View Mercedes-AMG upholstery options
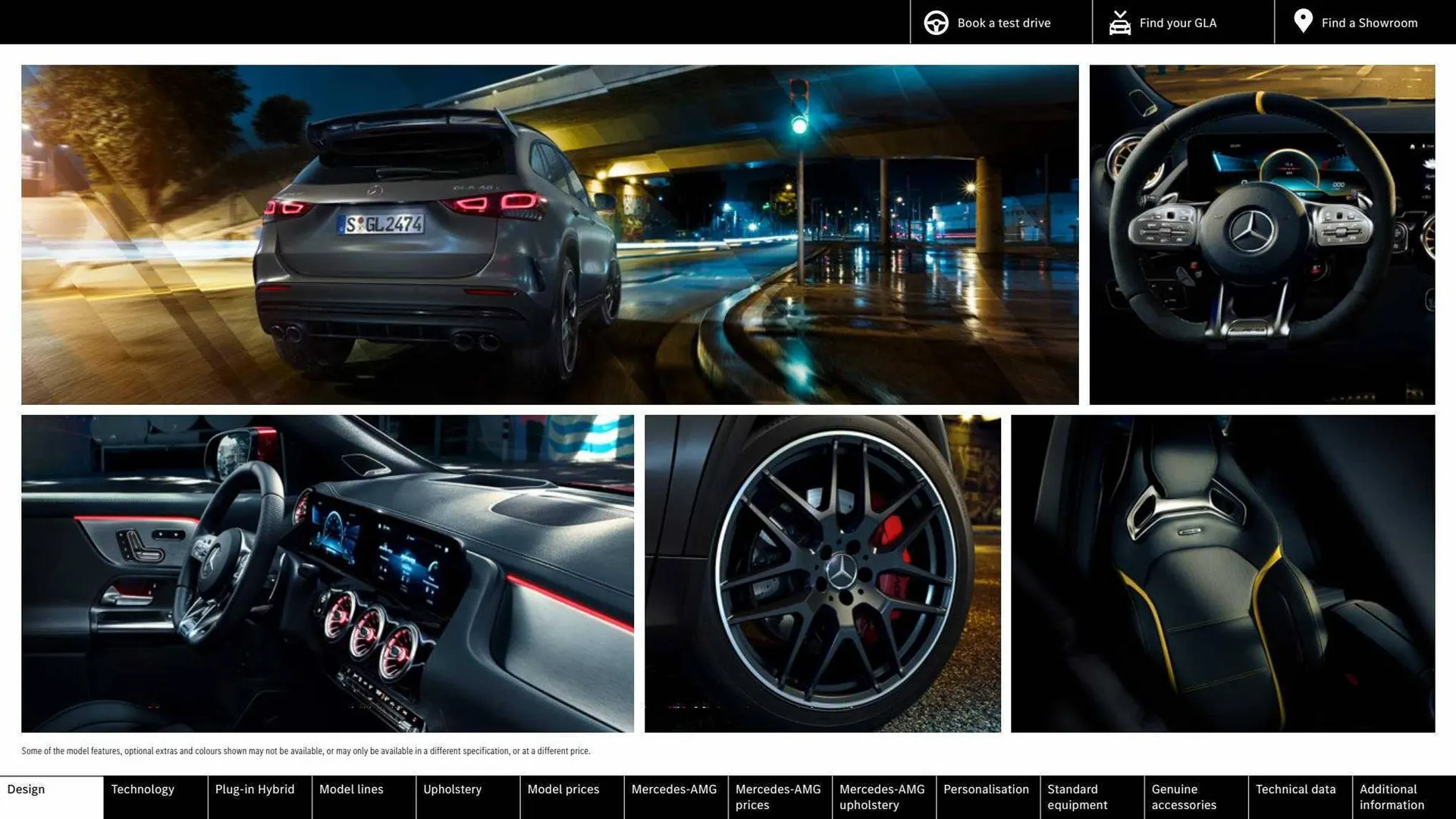Viewport: 1456px width, 819px height. pyautogui.click(x=882, y=796)
